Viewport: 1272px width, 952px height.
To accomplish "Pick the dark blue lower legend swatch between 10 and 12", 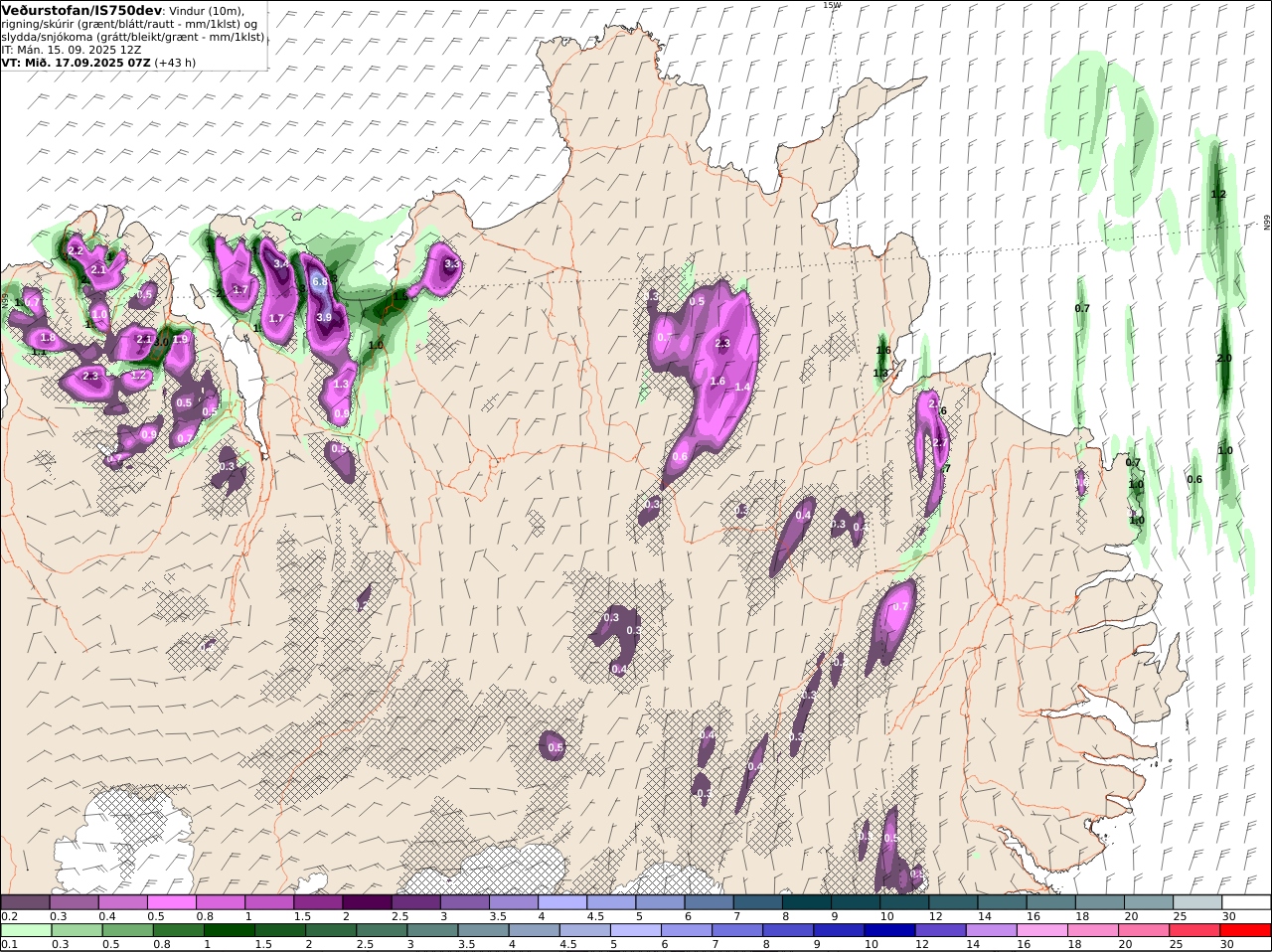I will point(888,930).
